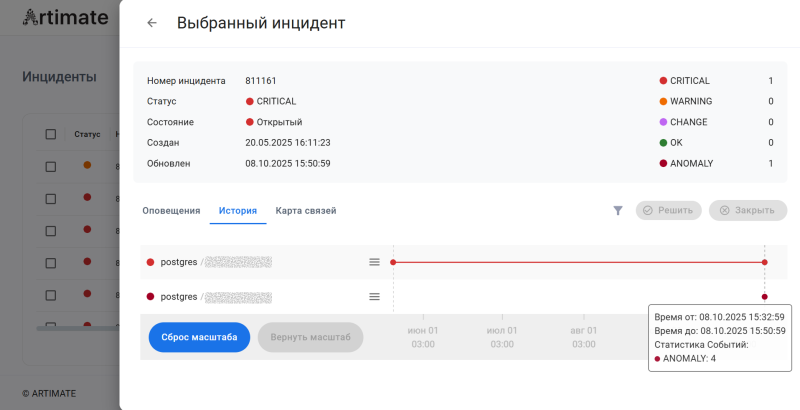Image resolution: width=800 pixels, height=410 pixels.
Task: Click the dark red anomaly point on timeline
Action: tap(764, 297)
